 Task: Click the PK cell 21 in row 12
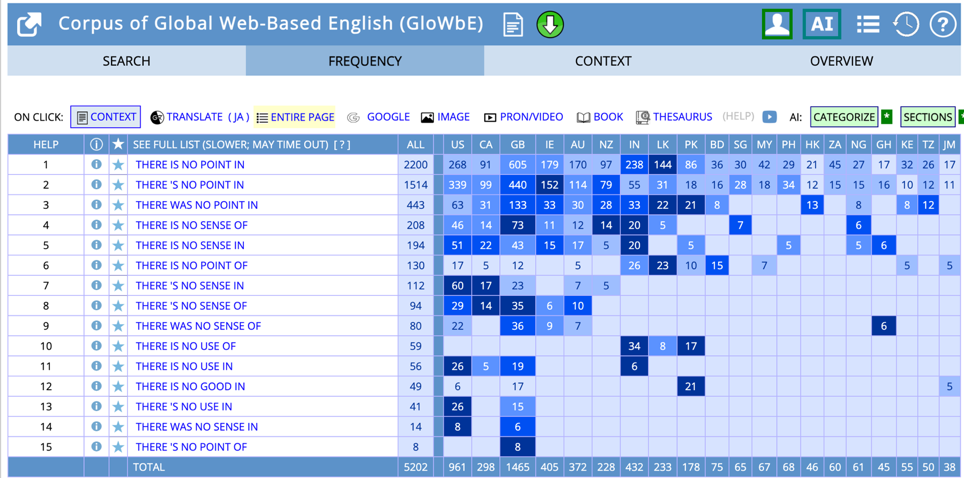coord(690,386)
